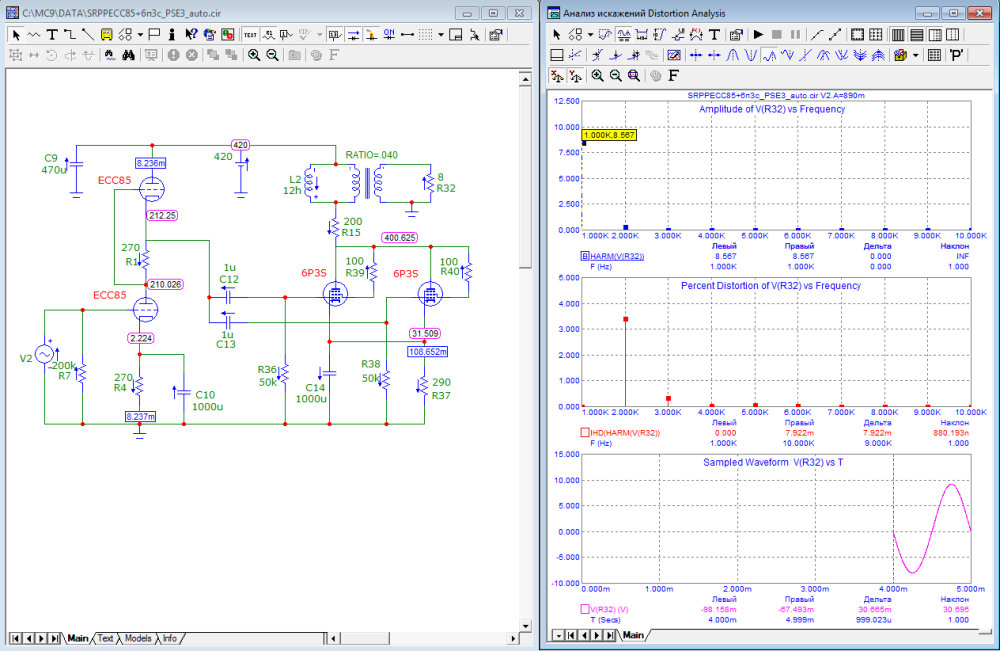Image resolution: width=1000 pixels, height=651 pixels.
Task: Toggle the IHD(HARM(V(R32))) curve checkbox
Action: tap(585, 433)
